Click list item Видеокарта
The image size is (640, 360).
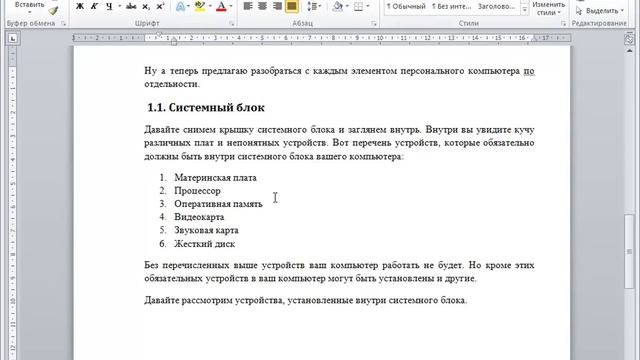point(199,217)
